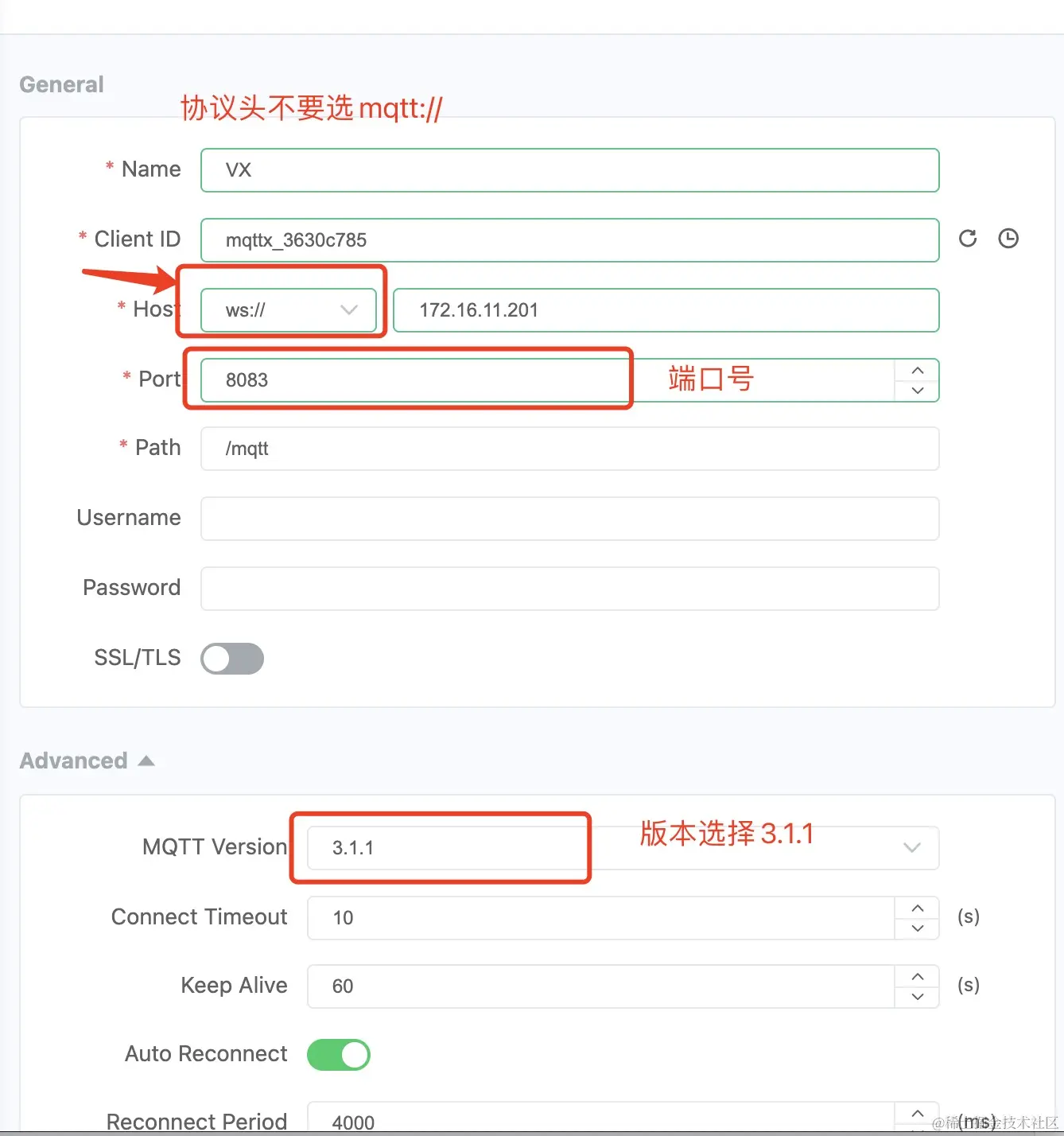This screenshot has width=1064, height=1136.
Task: Click the clock icon beside Client ID
Action: 1008,239
